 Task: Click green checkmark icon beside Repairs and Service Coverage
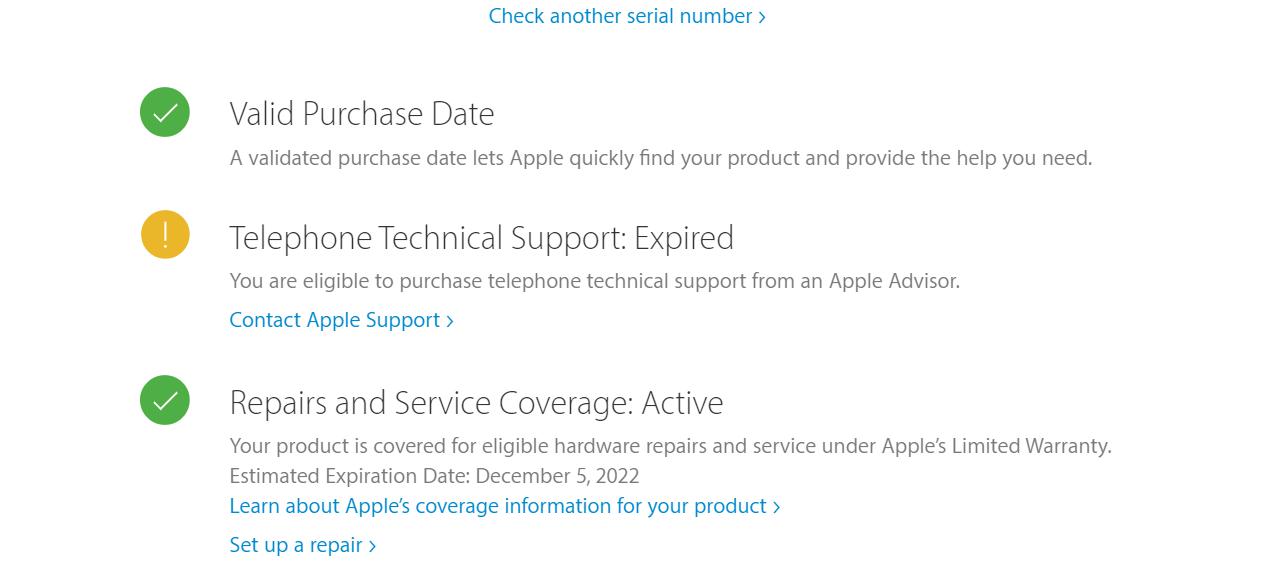[x=165, y=400]
